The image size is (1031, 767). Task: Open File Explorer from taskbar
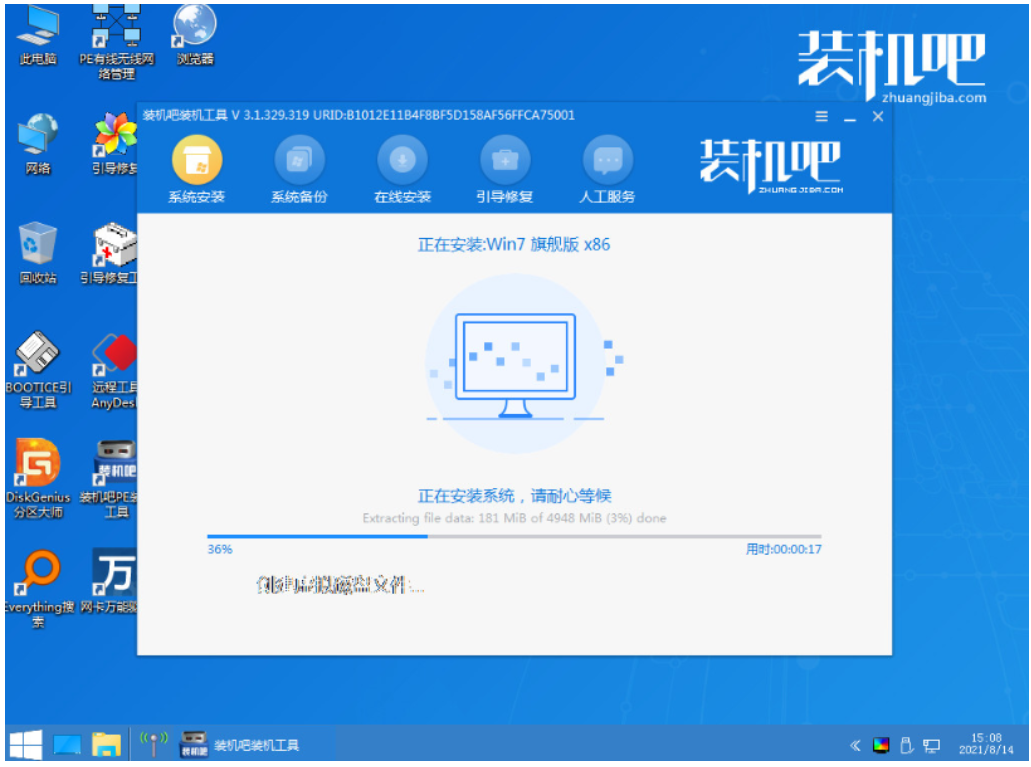[106, 745]
